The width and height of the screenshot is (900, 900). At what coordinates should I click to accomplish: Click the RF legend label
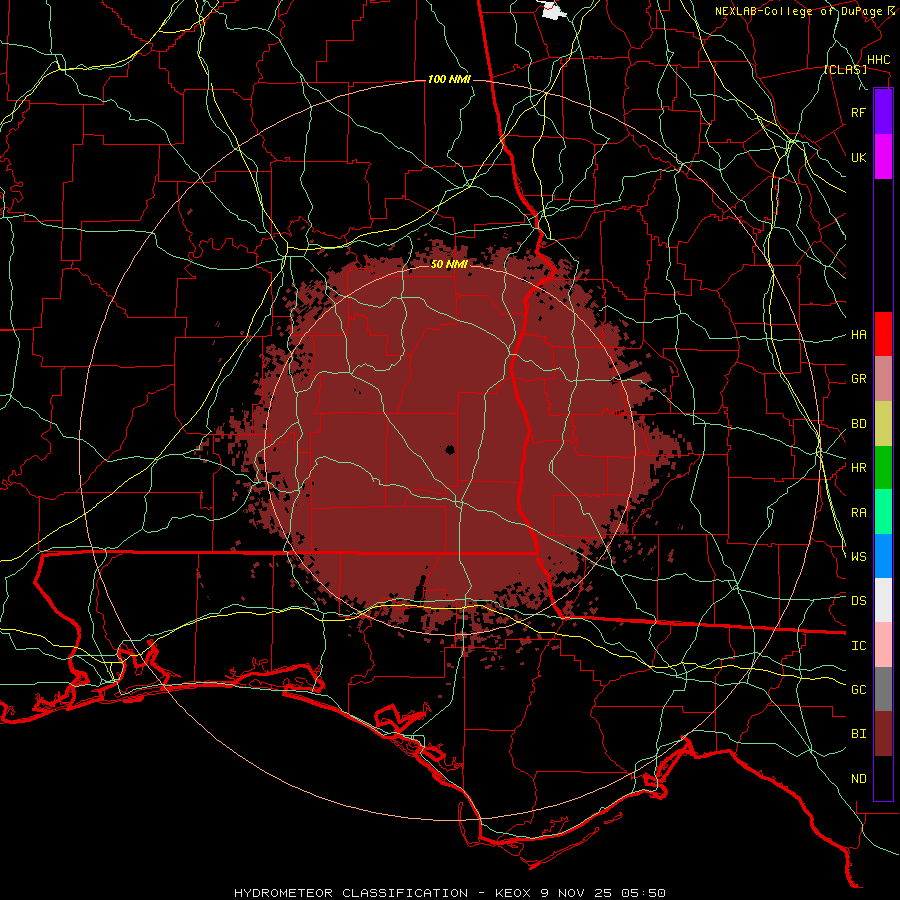tap(858, 112)
